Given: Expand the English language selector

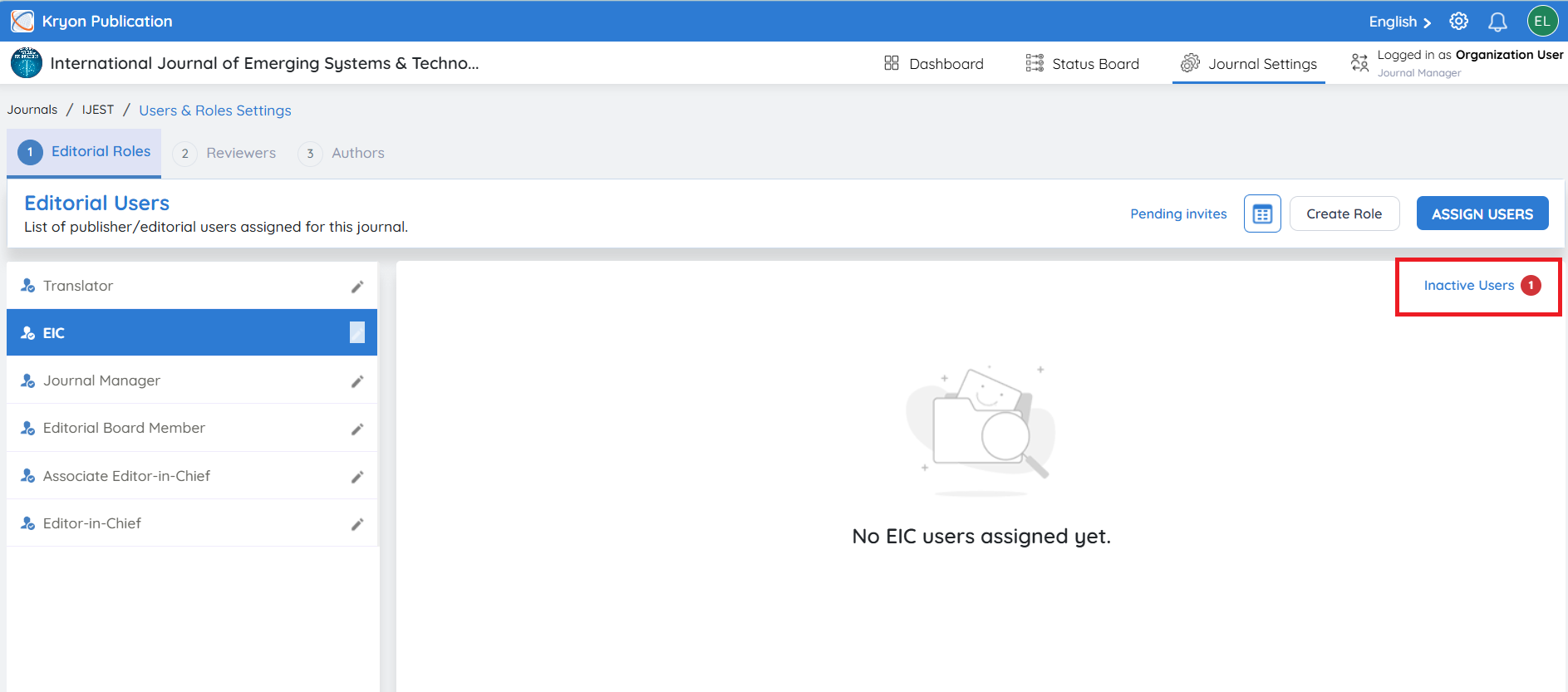Looking at the screenshot, I should point(1400,22).
